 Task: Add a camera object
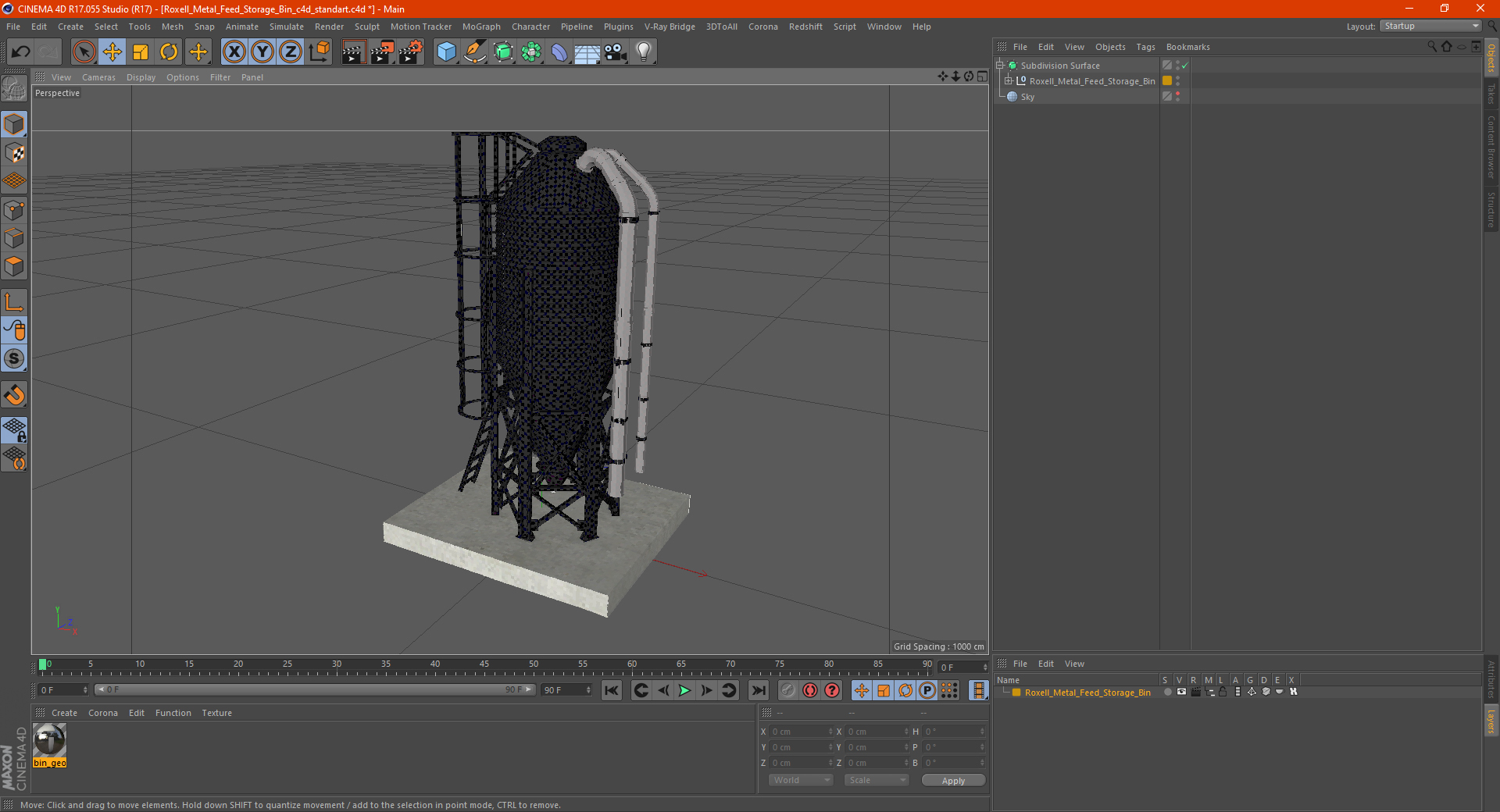click(x=616, y=52)
